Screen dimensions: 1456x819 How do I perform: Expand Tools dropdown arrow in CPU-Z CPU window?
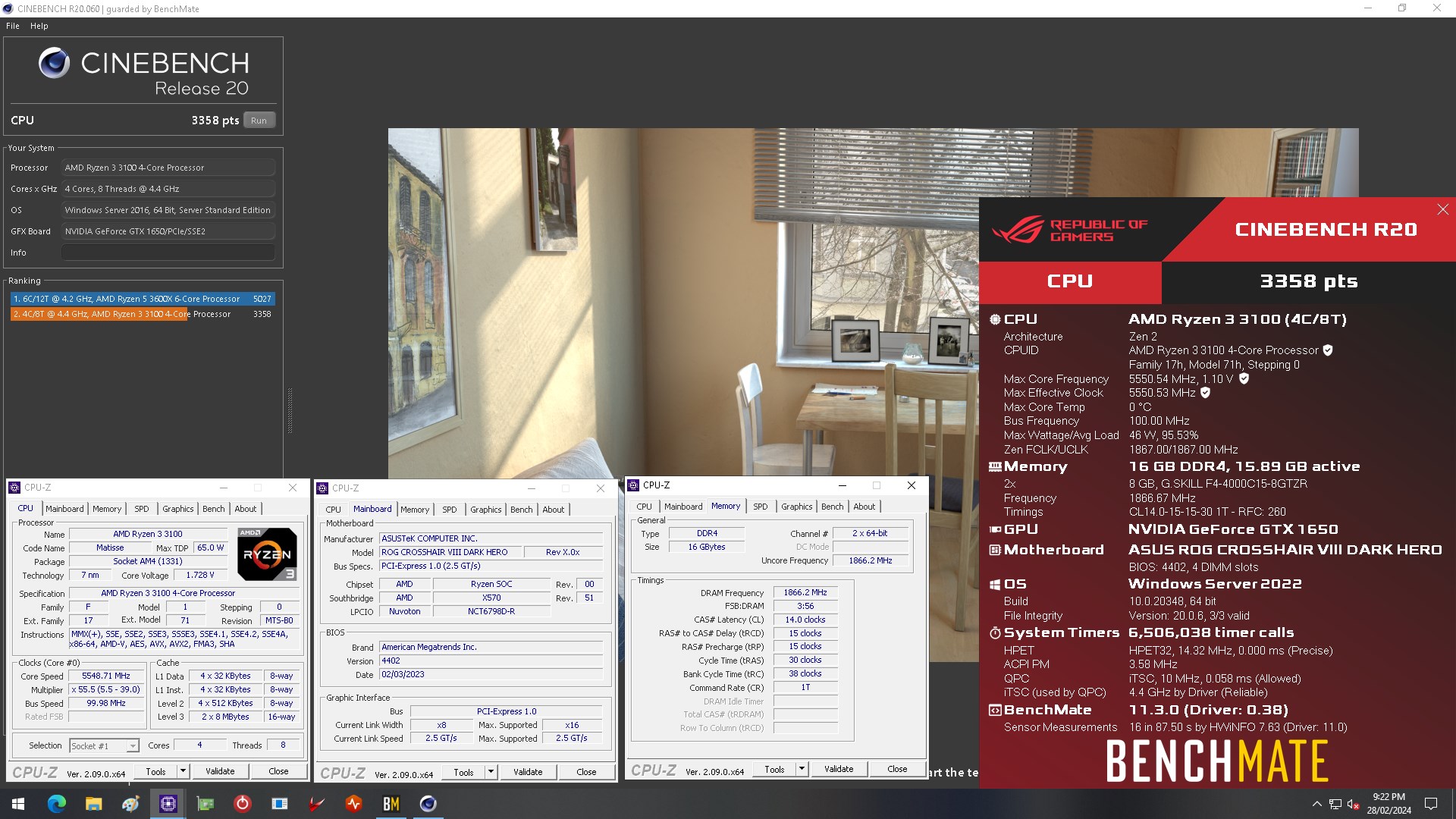click(x=183, y=771)
